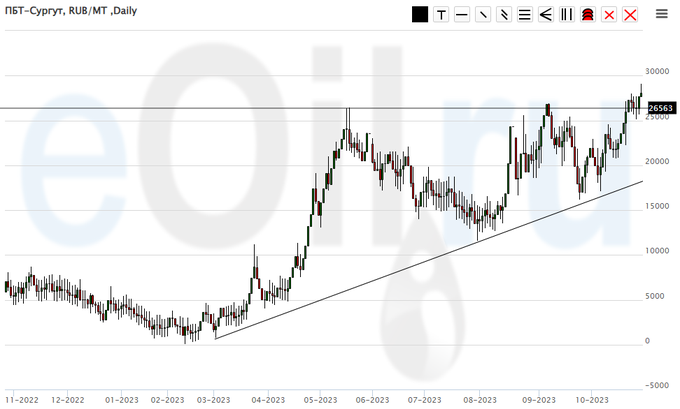Click the 26563 current price label
680x409 pixels.
pos(660,108)
